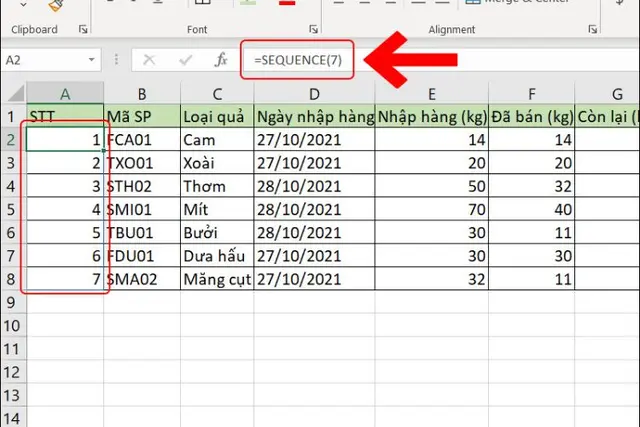Select Đã bán value in Măng cụt row
Screen dimensions: 640x427
531,279
